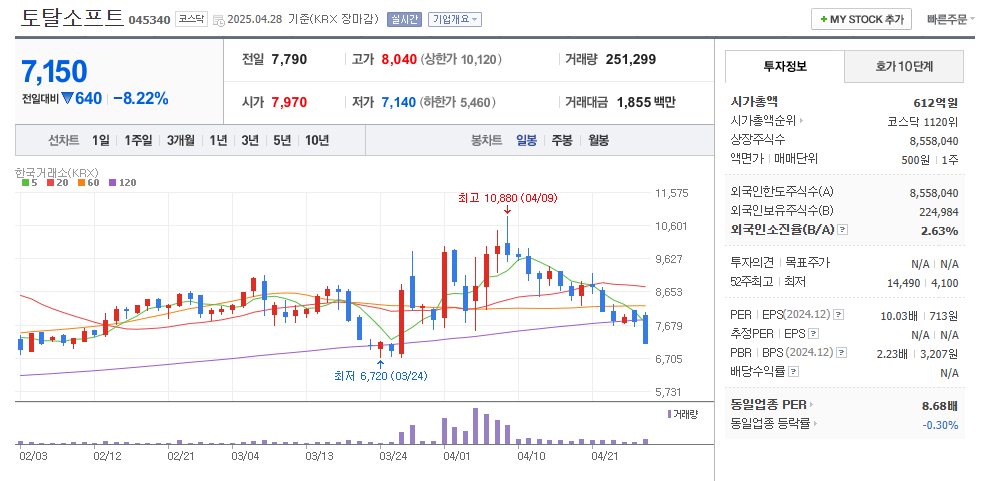Screen dimensions: 995x481
Task: Click the 상장주식수 value 8,558,040
Action: pyautogui.click(x=934, y=141)
